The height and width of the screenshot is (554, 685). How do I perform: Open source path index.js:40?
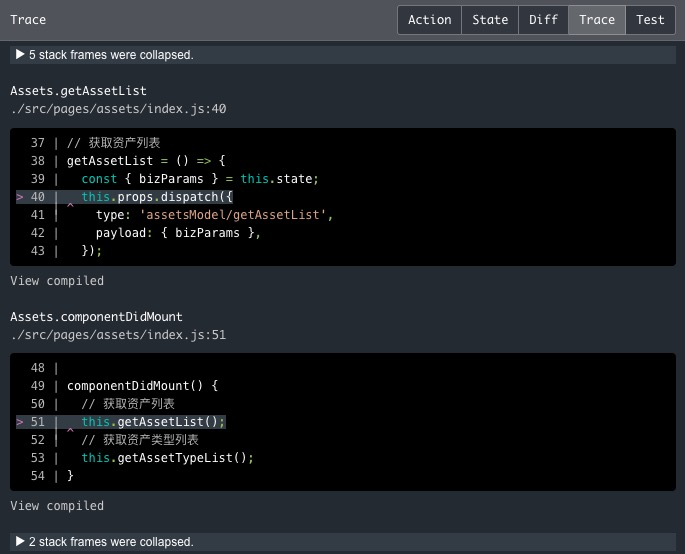pos(119,109)
